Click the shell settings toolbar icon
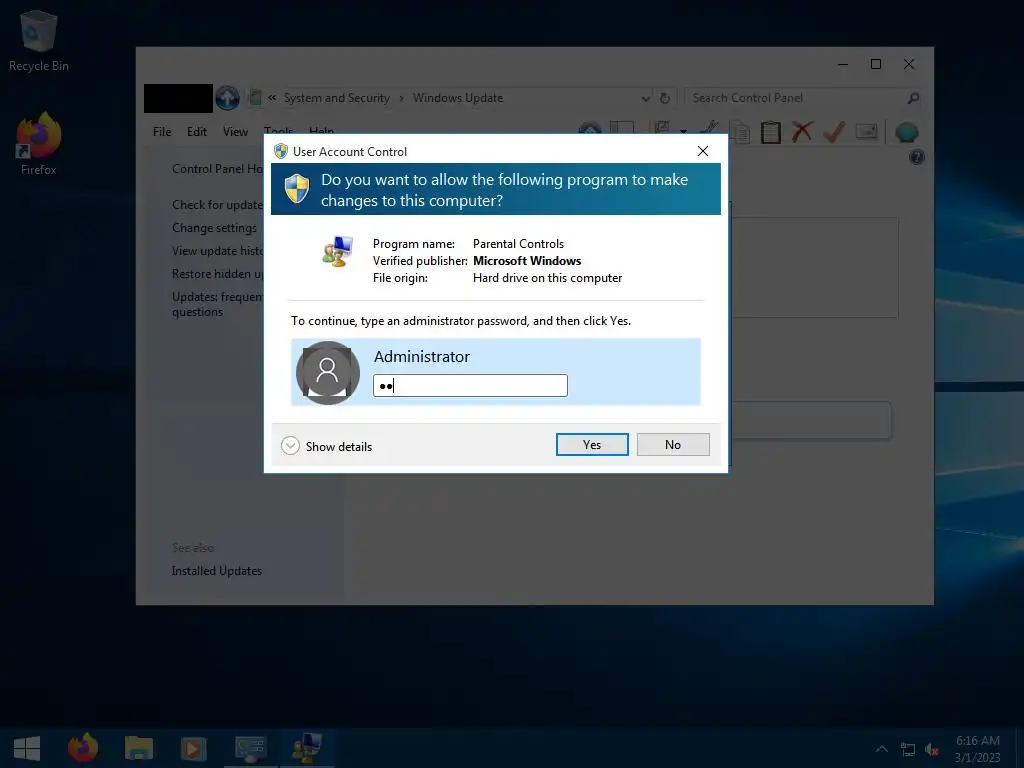The width and height of the screenshot is (1024, 768). pyautogui.click(x=906, y=133)
